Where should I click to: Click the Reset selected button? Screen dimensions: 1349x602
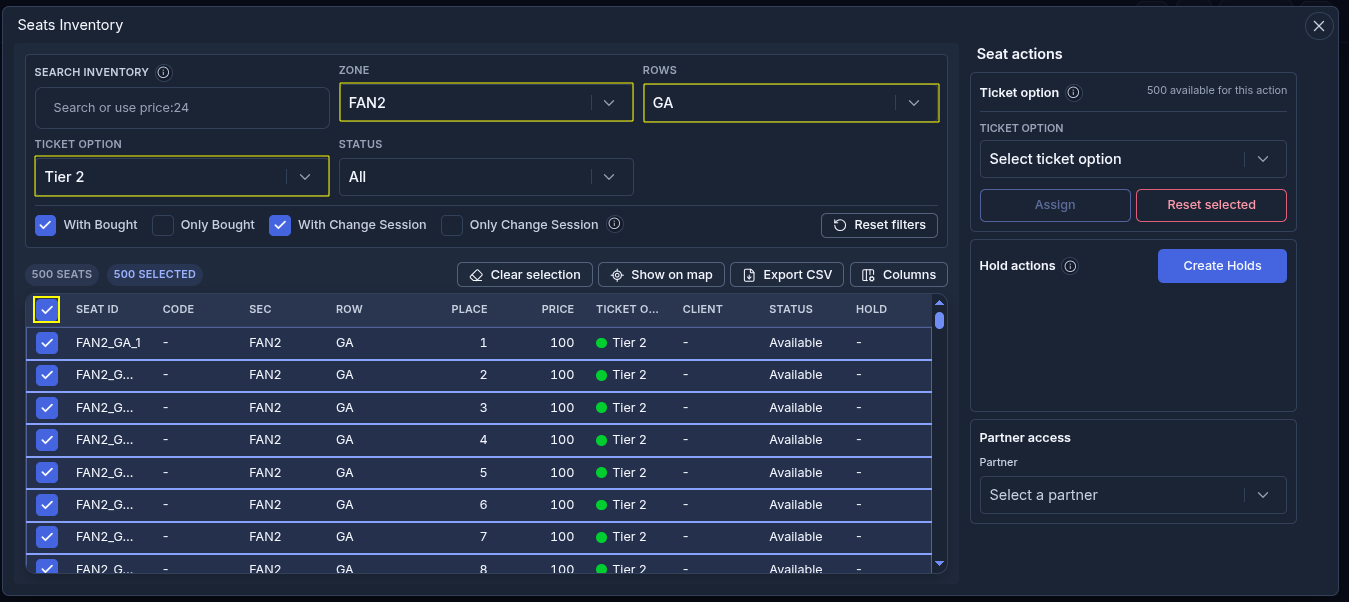pyautogui.click(x=1211, y=205)
